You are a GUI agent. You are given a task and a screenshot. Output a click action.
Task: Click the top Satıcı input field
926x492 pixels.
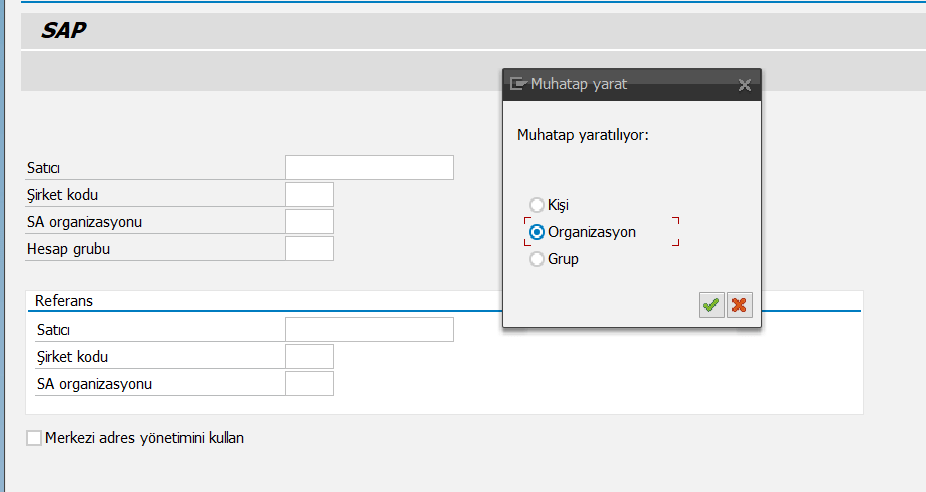click(369, 167)
